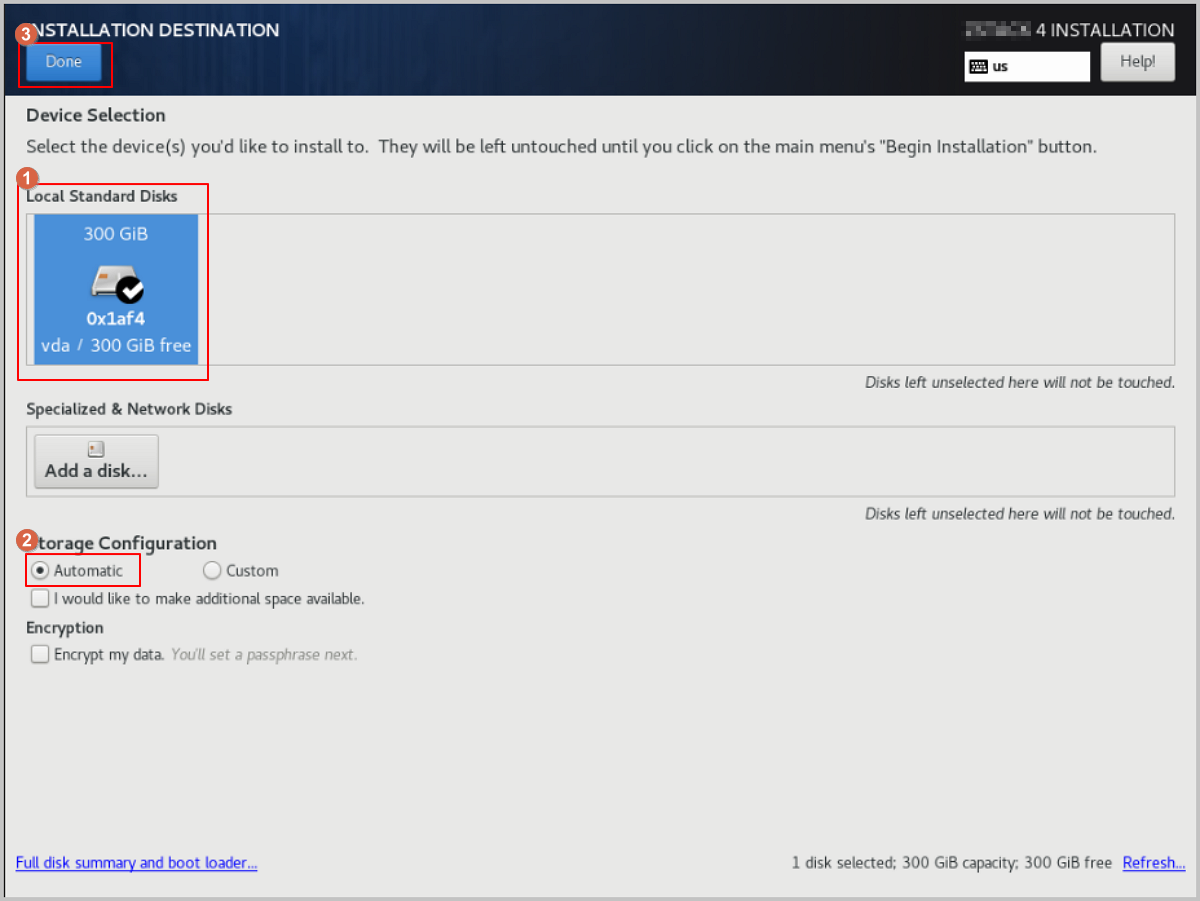Click the "Device Selection" heading
Screen dimensions: 1200x901
[96, 115]
